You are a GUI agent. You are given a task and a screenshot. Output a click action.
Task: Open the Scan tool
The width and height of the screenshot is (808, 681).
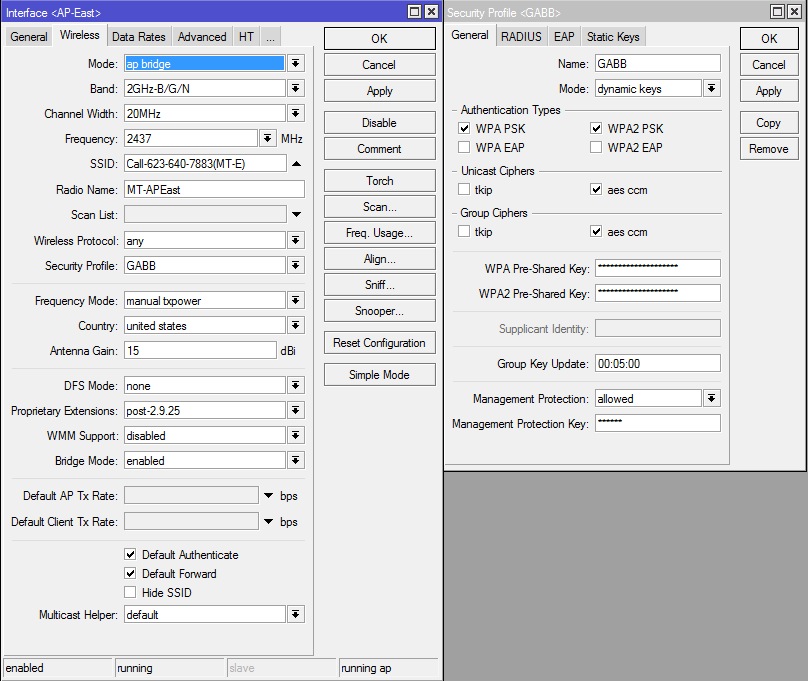pyautogui.click(x=378, y=207)
